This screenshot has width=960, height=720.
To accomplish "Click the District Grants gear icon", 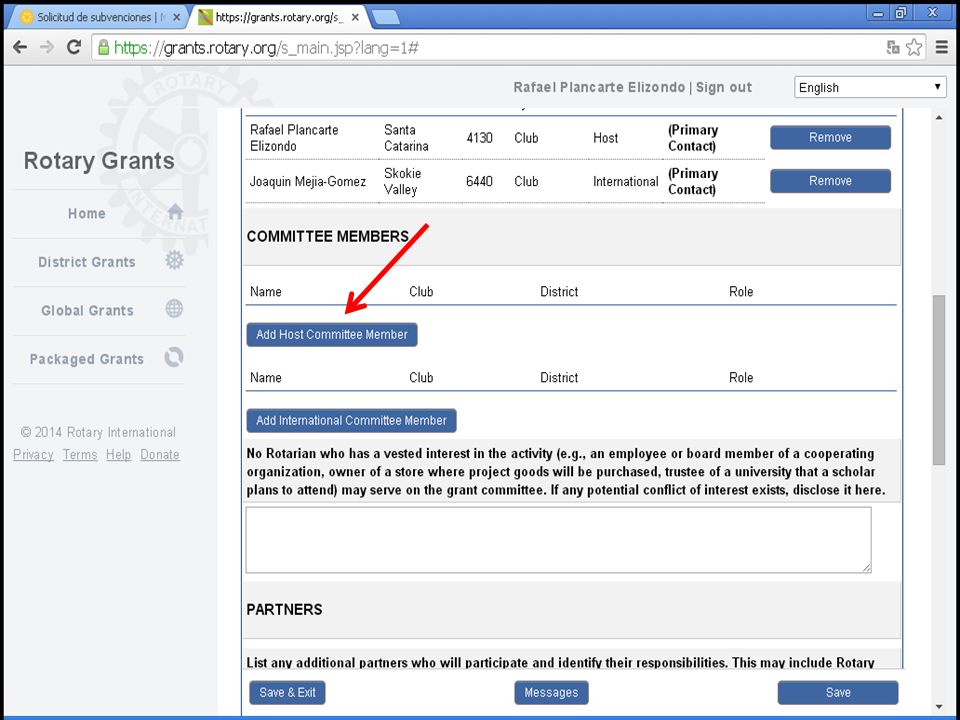I will (174, 260).
